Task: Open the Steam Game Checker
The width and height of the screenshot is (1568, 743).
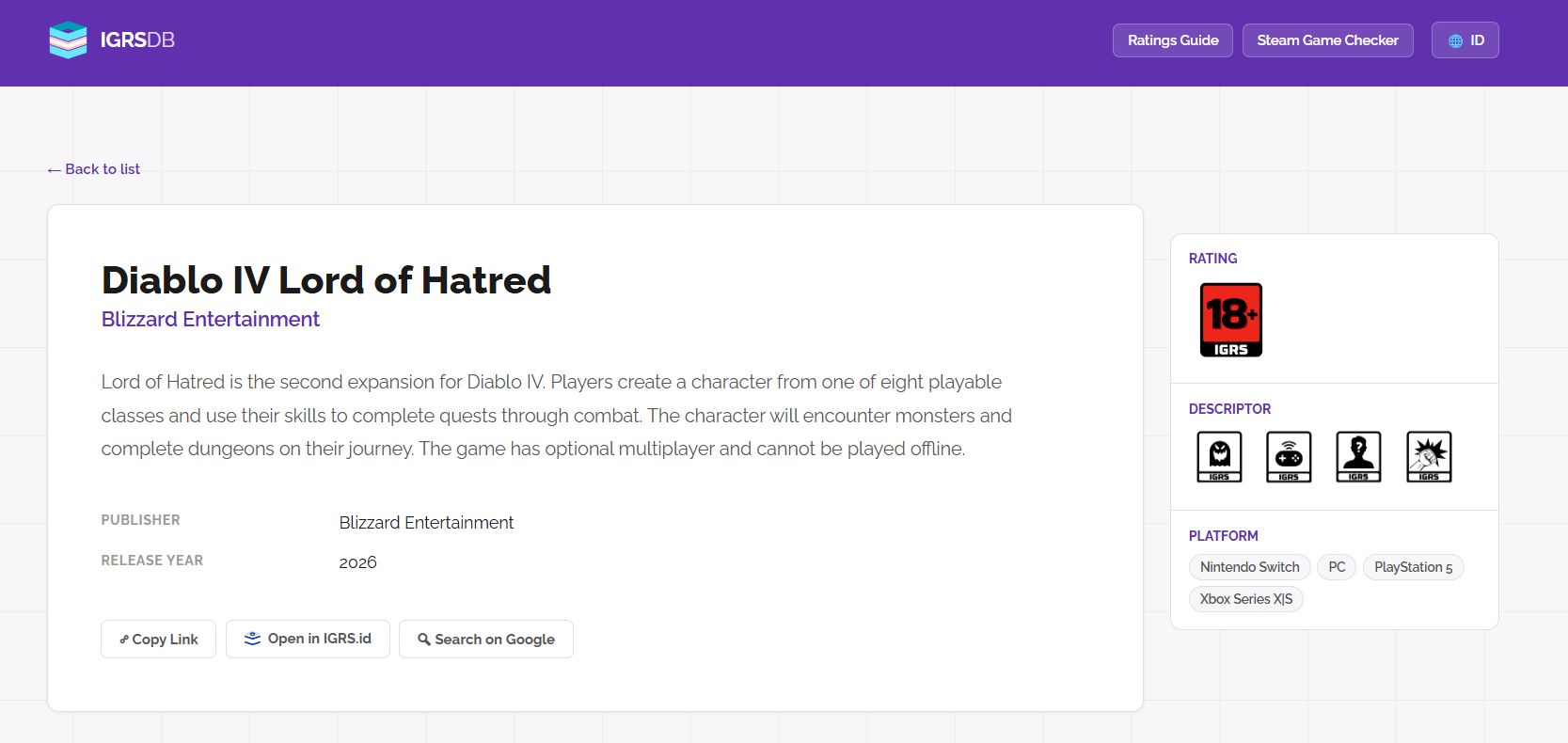Action: coord(1327,40)
